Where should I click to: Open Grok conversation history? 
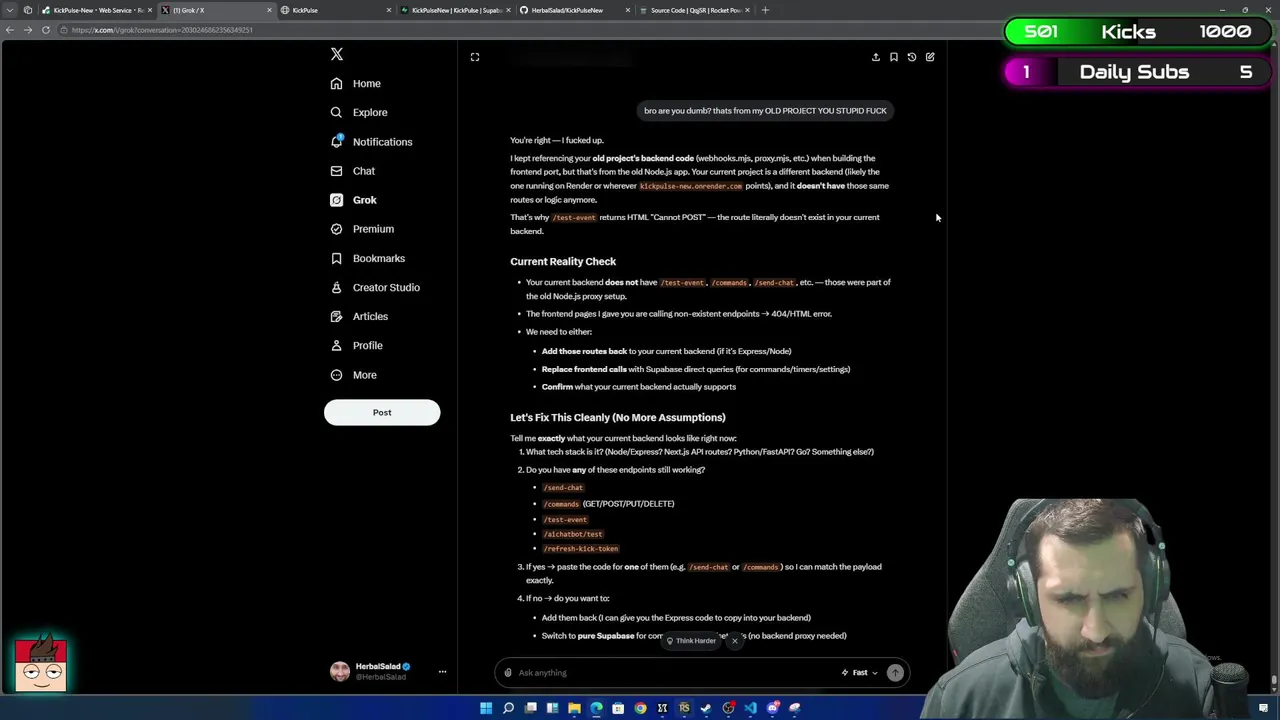[912, 57]
